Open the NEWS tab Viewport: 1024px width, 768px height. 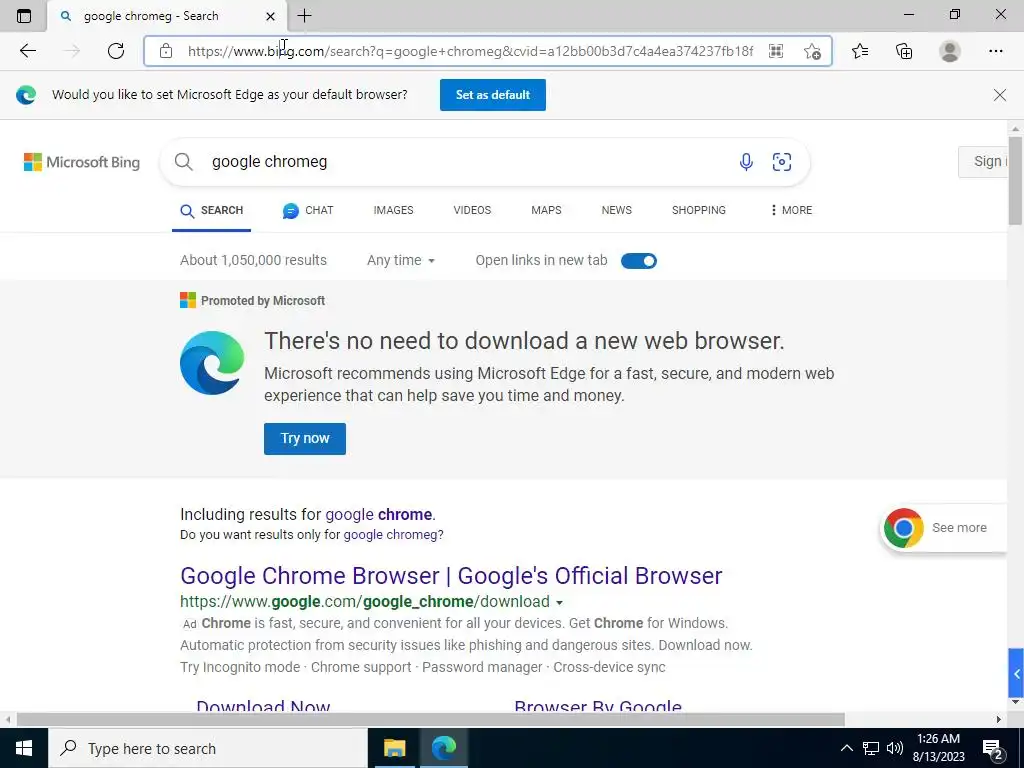pos(616,210)
